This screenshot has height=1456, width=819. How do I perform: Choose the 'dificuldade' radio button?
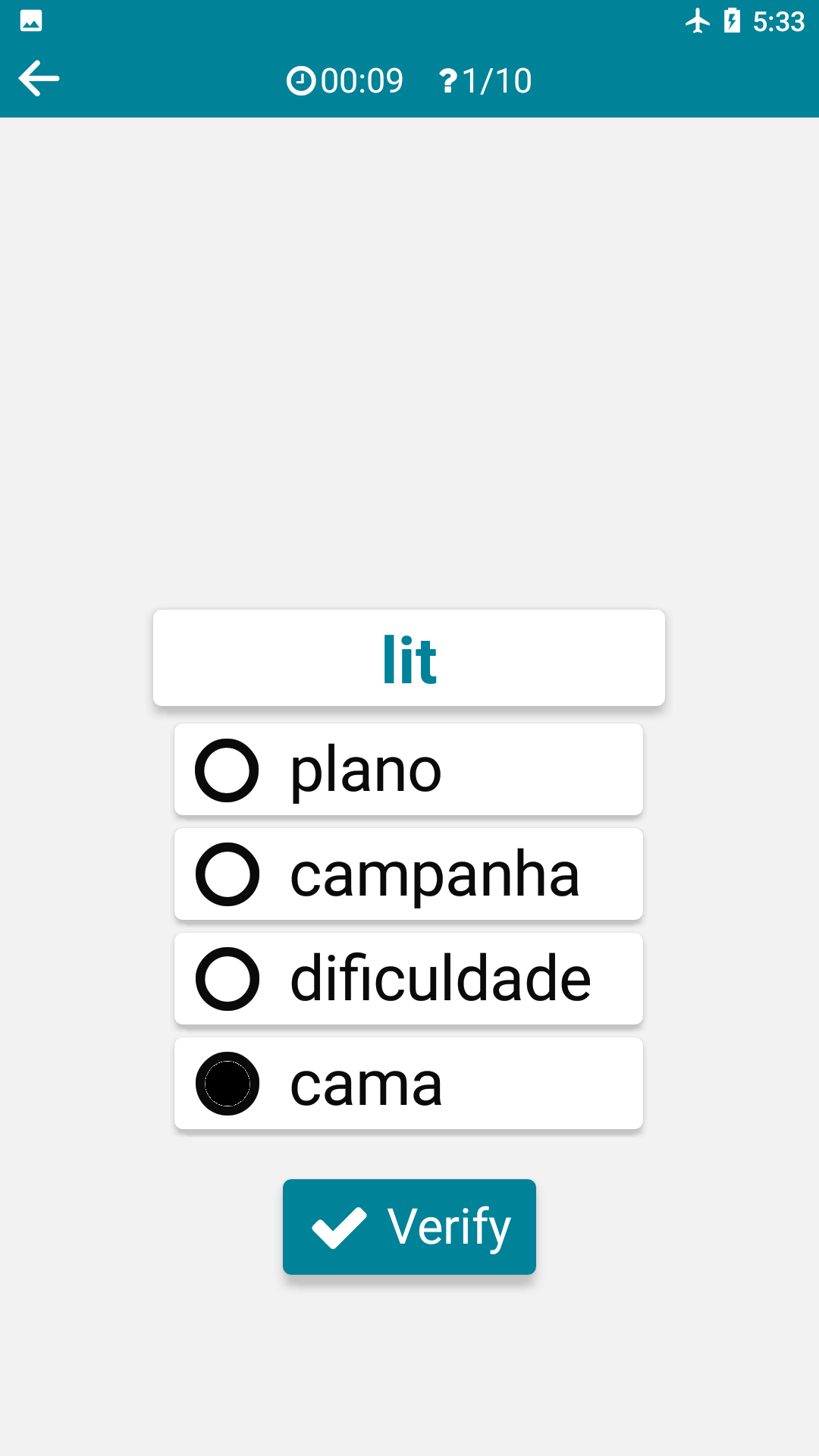227,979
